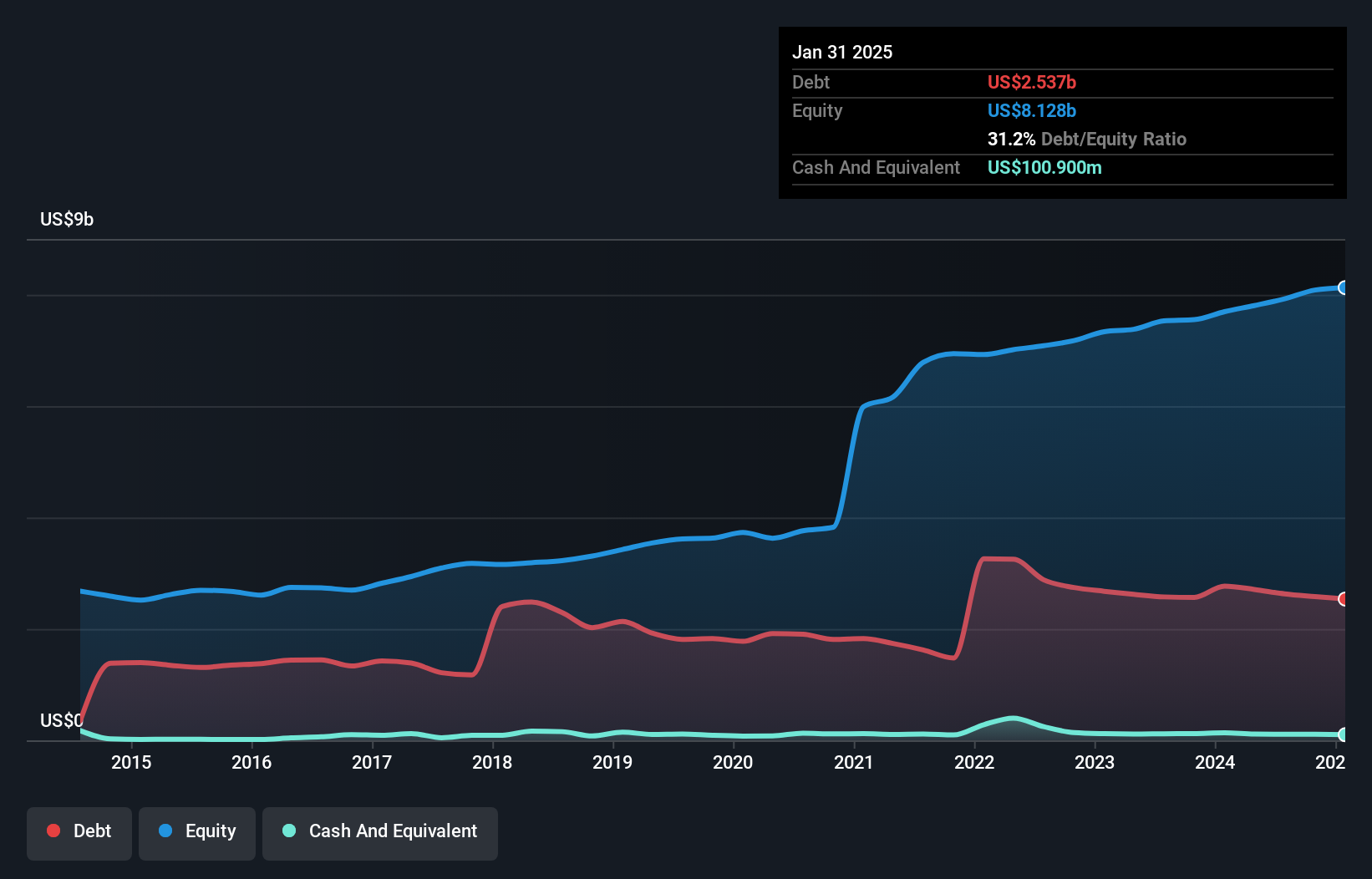The height and width of the screenshot is (879, 1372).
Task: Click the 2022 x-axis label
Action: point(974,762)
